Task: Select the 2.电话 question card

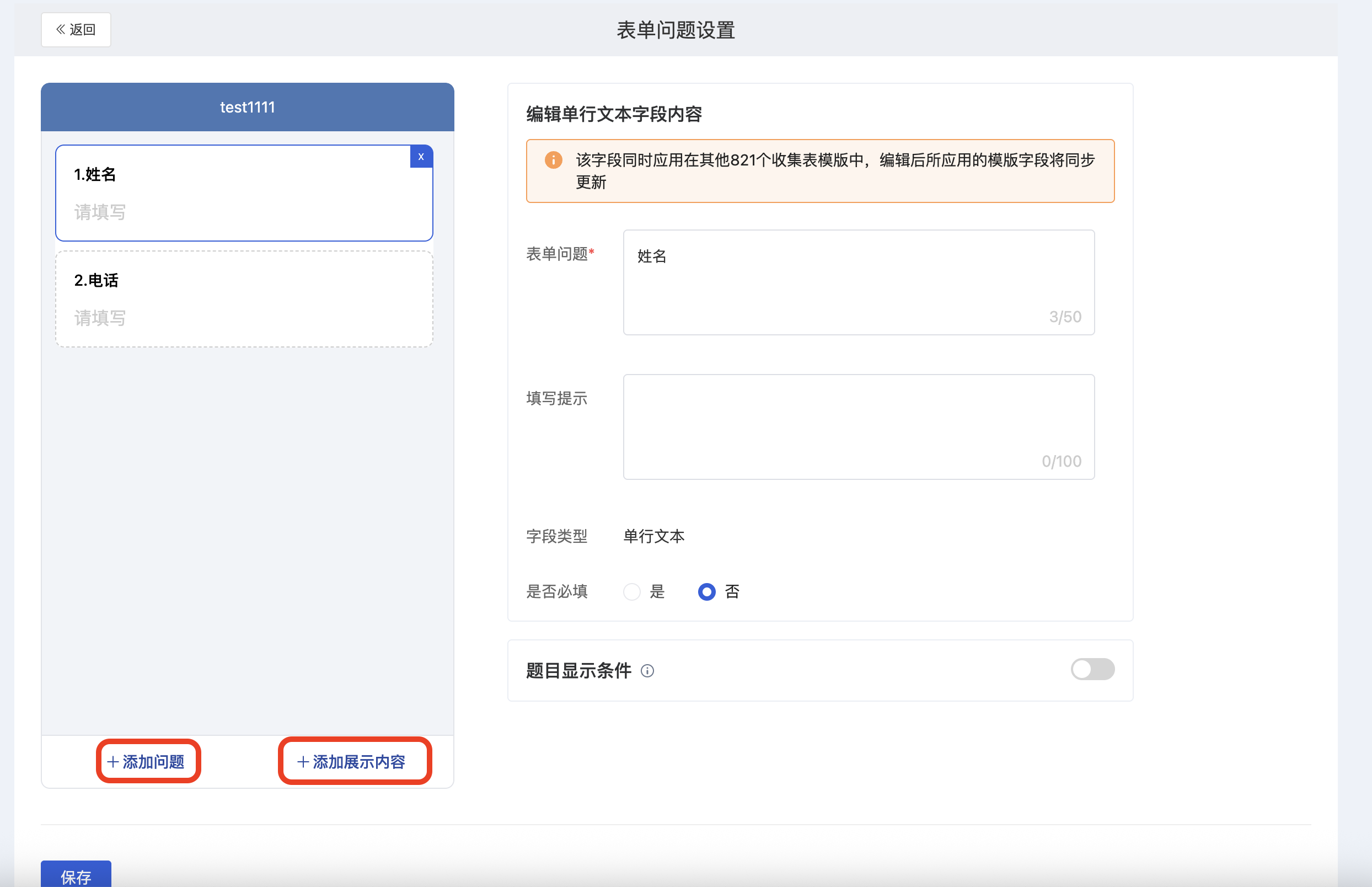Action: (244, 299)
